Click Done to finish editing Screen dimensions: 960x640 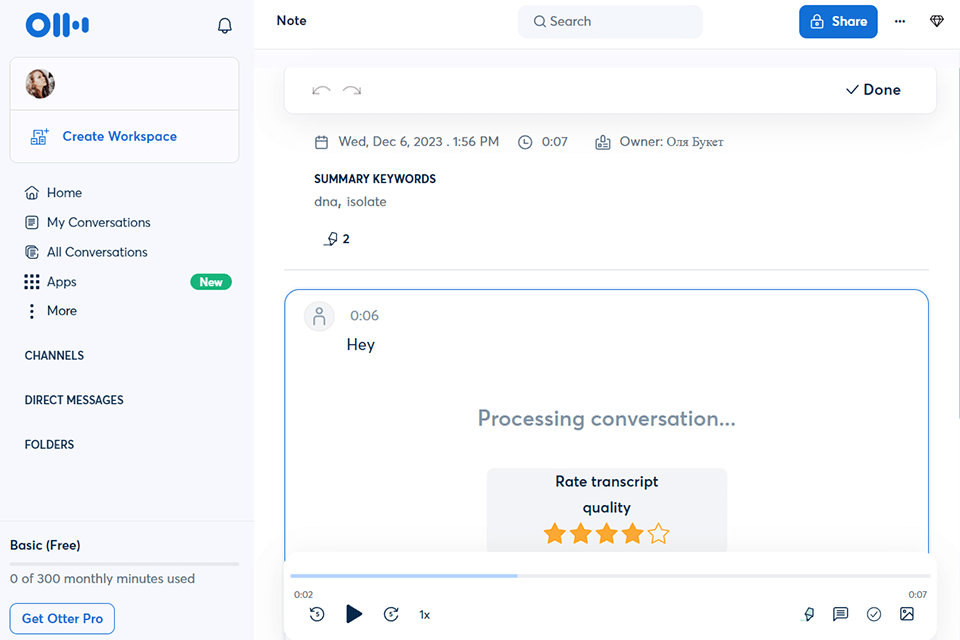pyautogui.click(x=873, y=90)
